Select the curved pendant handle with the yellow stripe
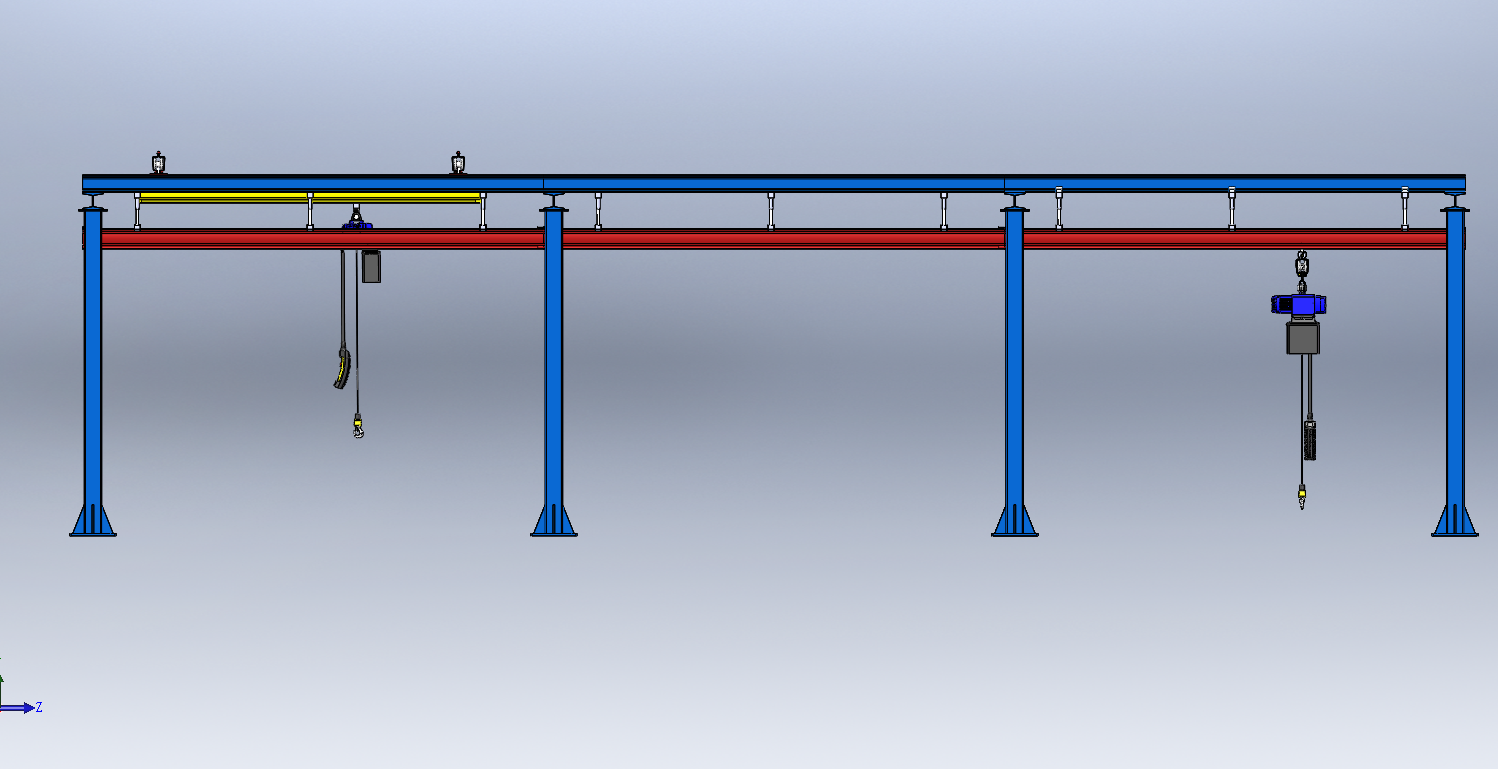 click(x=343, y=366)
